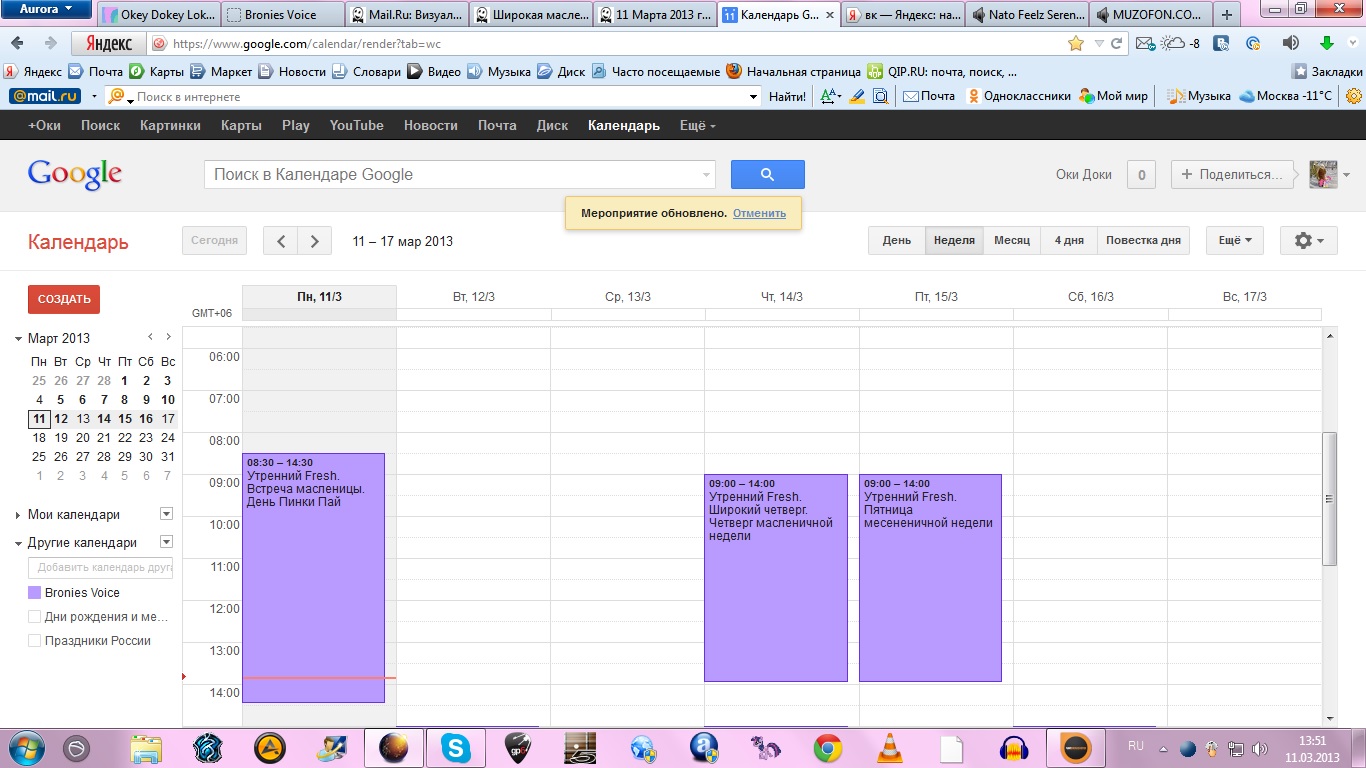Screen dimensions: 1366x768
Task: Click the Найти! button
Action: 788,97
